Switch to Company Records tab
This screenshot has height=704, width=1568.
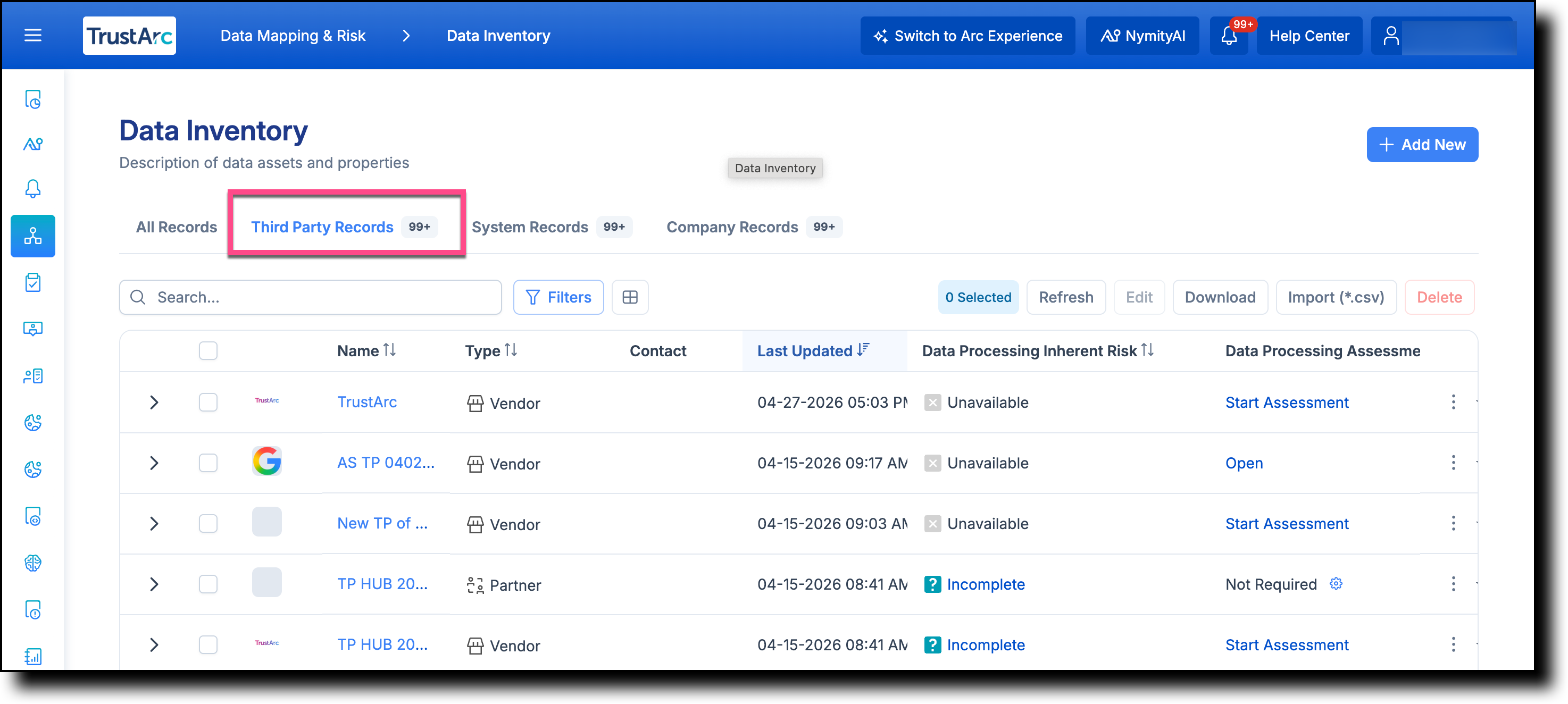(x=754, y=227)
